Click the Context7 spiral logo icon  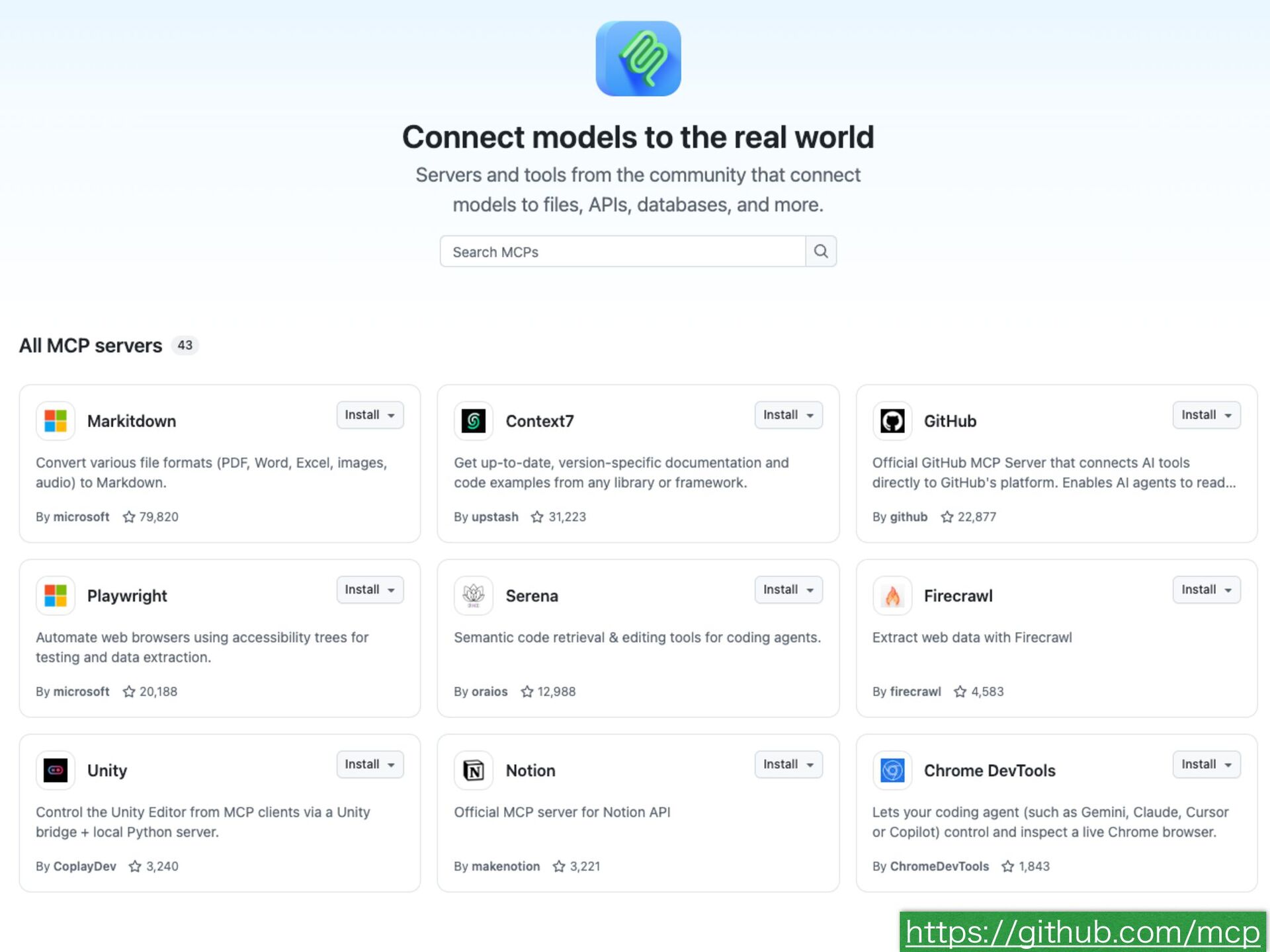coord(474,421)
